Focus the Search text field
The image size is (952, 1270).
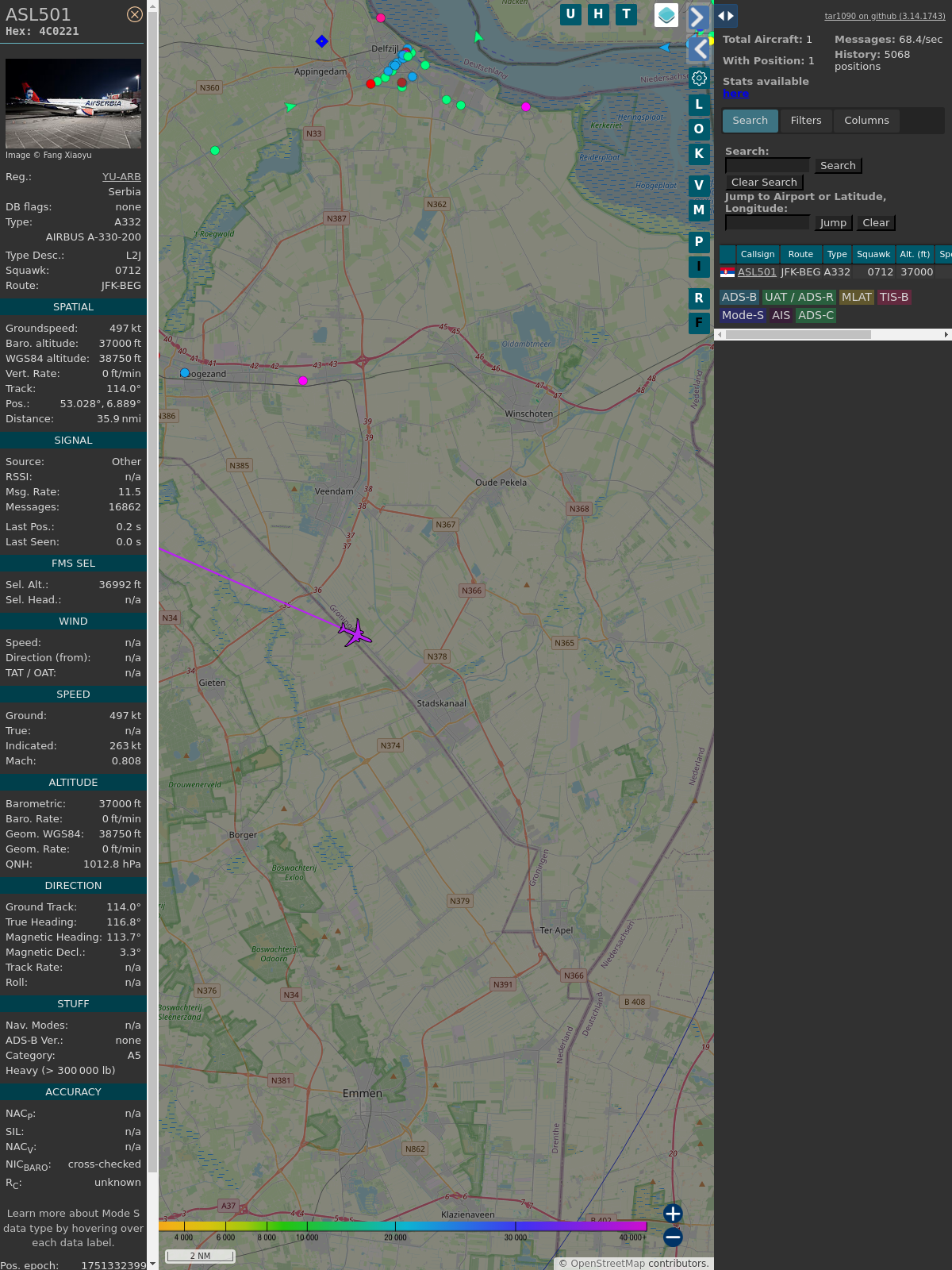pos(767,165)
